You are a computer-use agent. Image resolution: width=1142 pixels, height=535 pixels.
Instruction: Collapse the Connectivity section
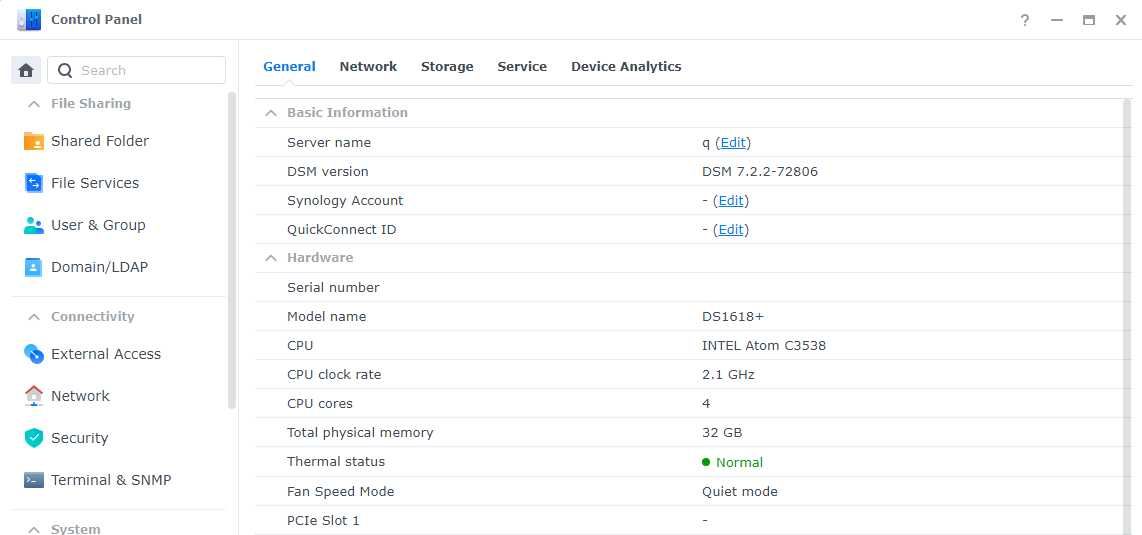pyautogui.click(x=34, y=317)
